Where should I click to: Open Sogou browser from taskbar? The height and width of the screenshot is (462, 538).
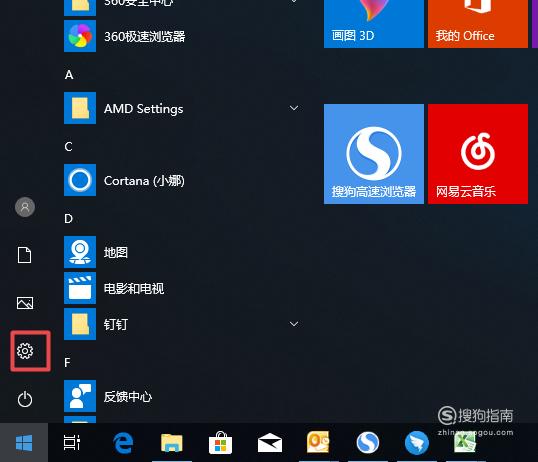pos(367,442)
